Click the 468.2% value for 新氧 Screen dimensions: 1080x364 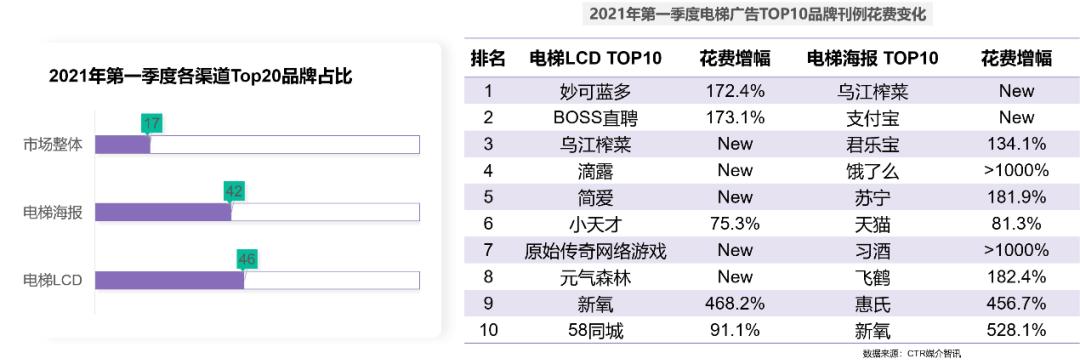tap(735, 303)
